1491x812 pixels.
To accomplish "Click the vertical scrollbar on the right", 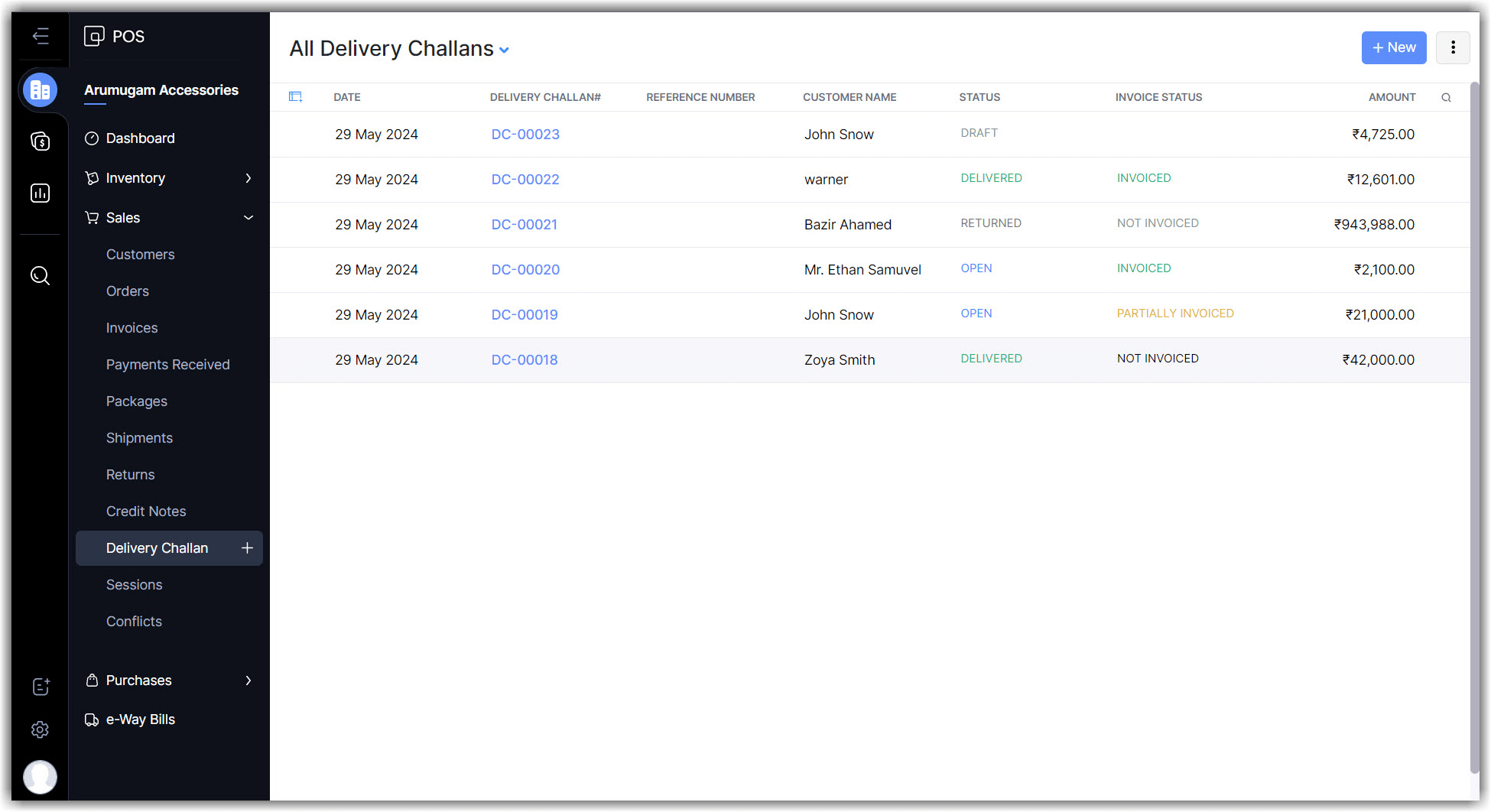I will pos(1474,428).
